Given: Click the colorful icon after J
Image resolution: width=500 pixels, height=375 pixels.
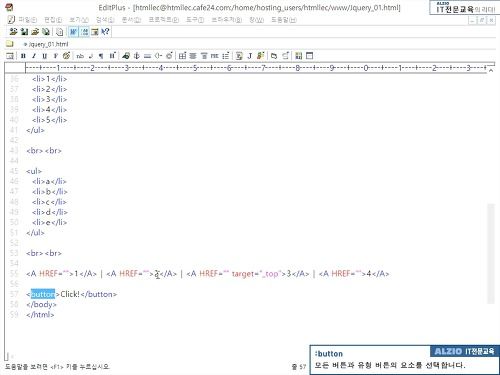Looking at the screenshot, I should (261, 56).
